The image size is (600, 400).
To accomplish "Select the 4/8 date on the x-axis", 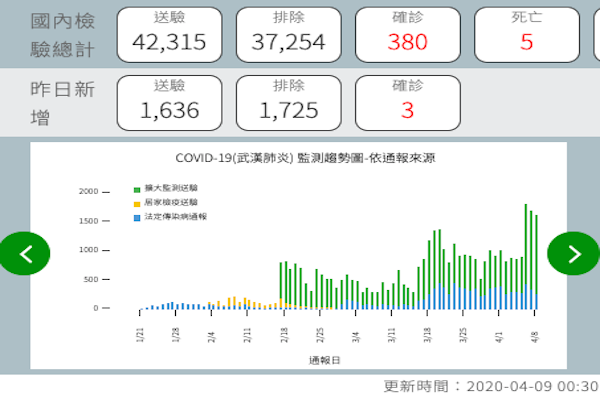I will tap(536, 331).
